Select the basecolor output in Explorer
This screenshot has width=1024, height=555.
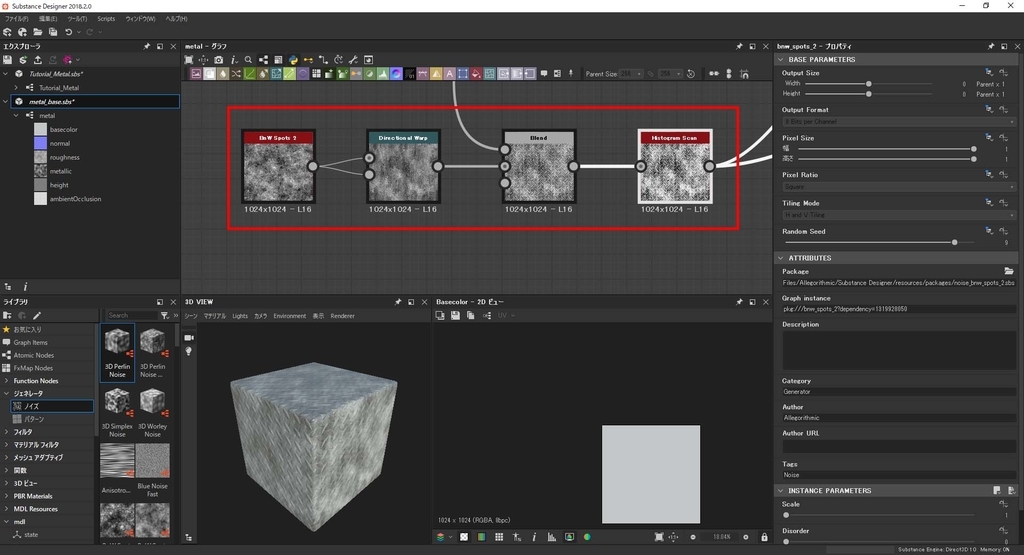(x=63, y=129)
